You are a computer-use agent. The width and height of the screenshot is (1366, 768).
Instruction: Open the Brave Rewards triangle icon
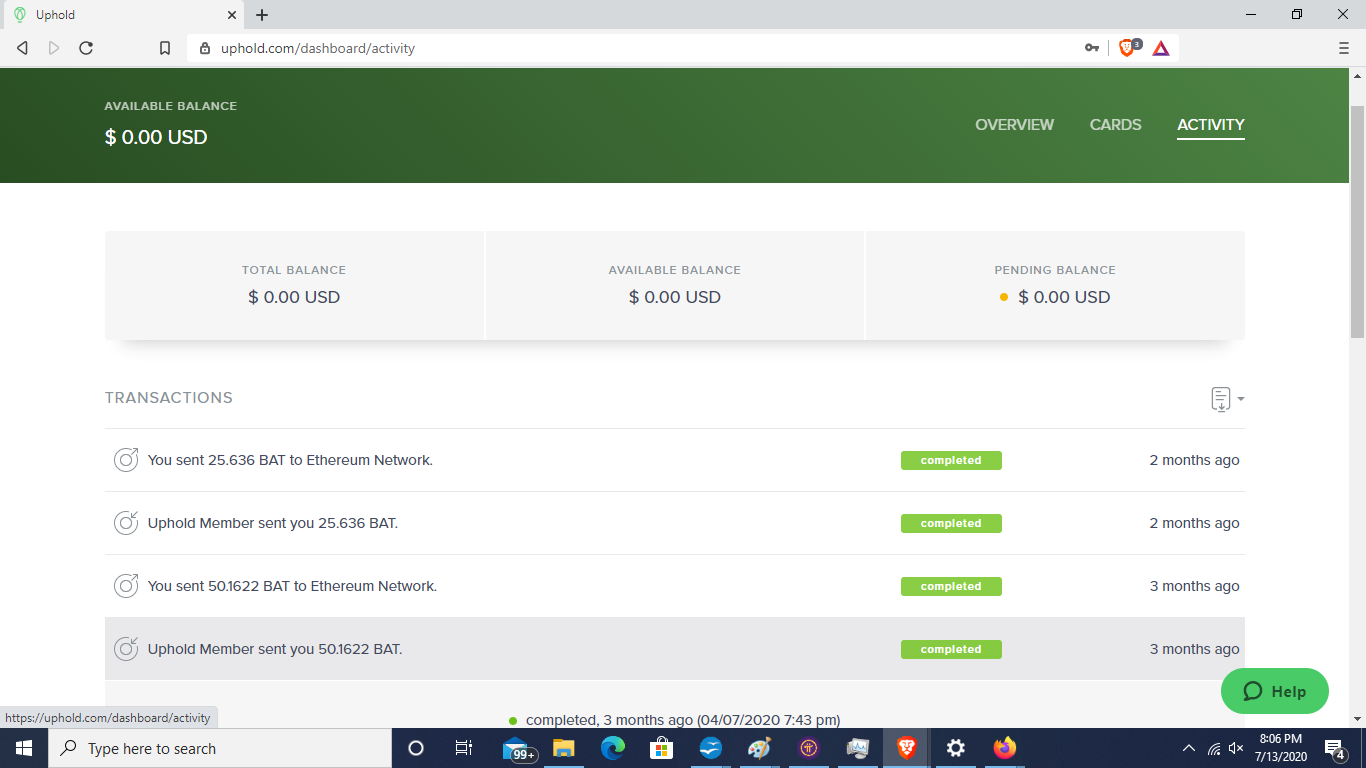1161,48
